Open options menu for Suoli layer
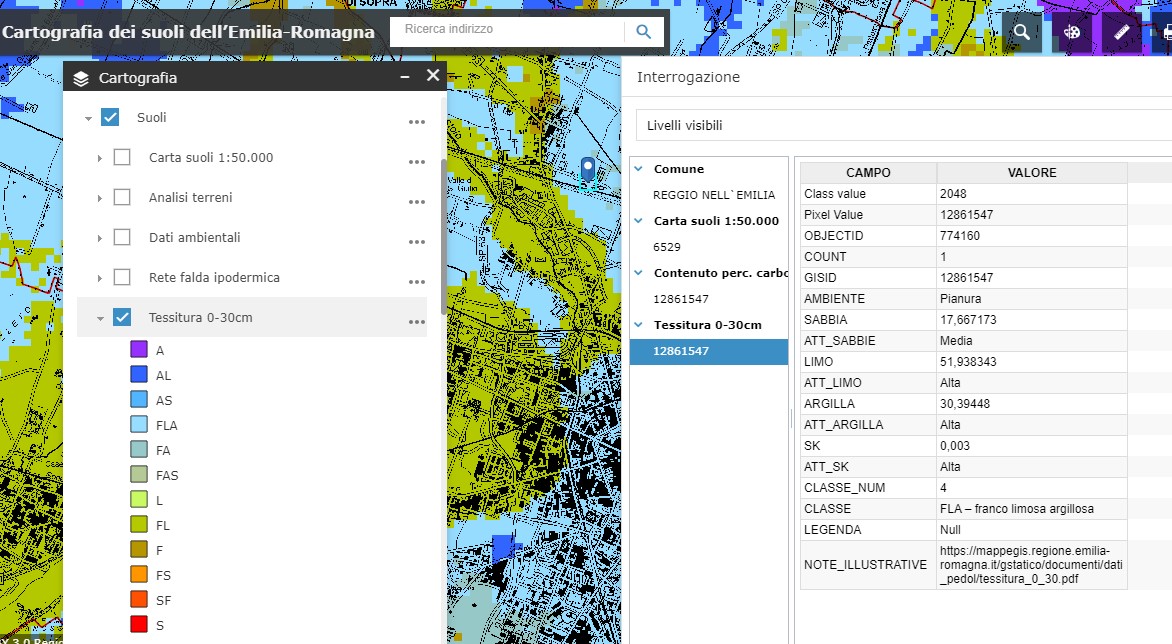The width and height of the screenshot is (1172, 644). 417,122
